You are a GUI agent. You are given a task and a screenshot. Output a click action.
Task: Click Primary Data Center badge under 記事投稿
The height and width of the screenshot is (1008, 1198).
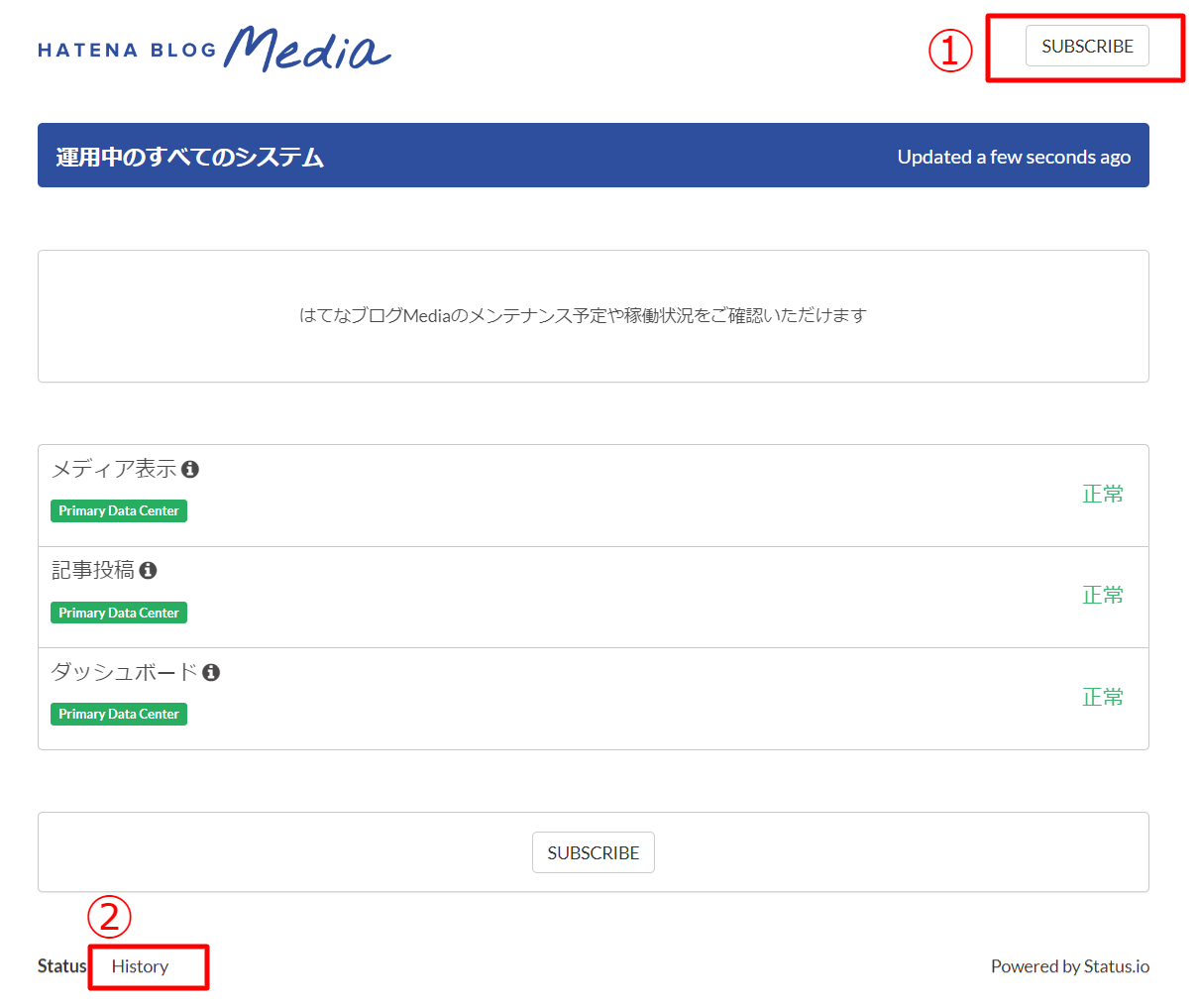(119, 614)
